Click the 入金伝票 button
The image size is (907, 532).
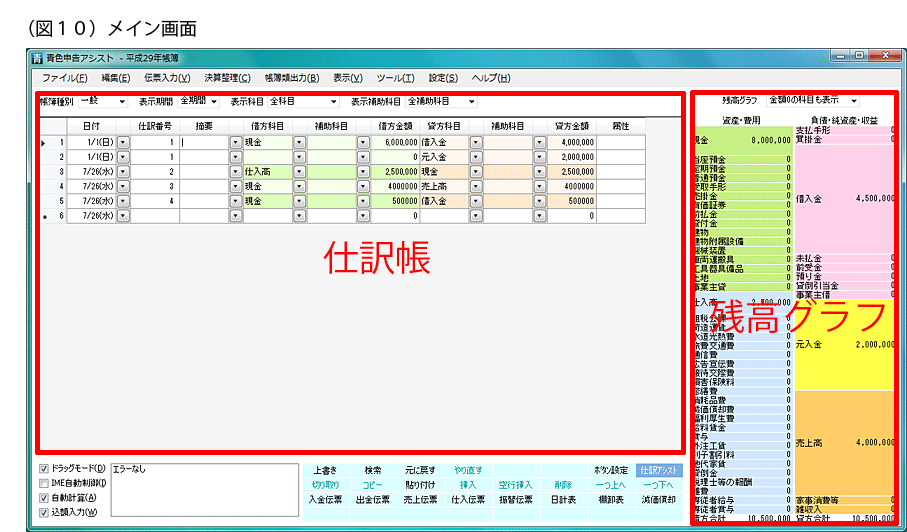(x=325, y=499)
